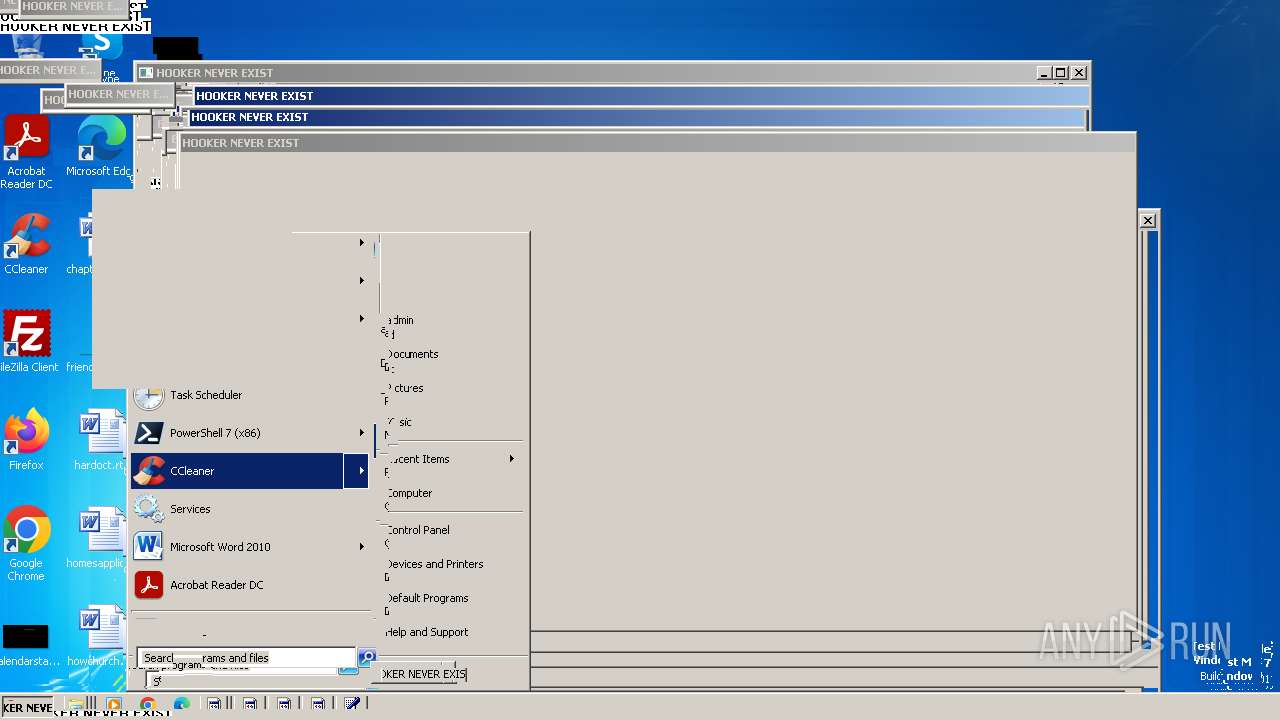
Task: Open File Explorer from taskbar
Action: (x=76, y=704)
